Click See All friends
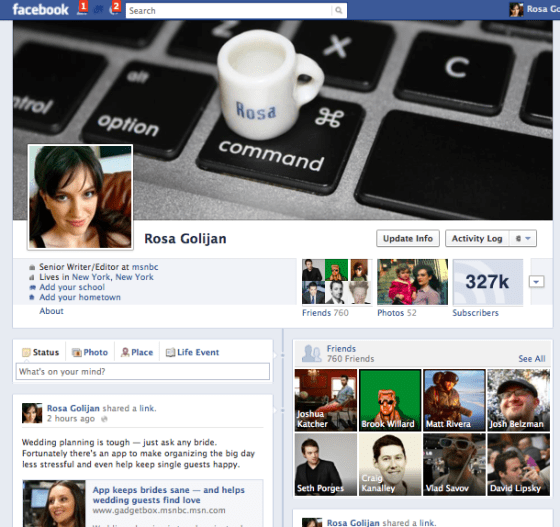Screen dimensions: 560x527 pyautogui.click(x=532, y=359)
